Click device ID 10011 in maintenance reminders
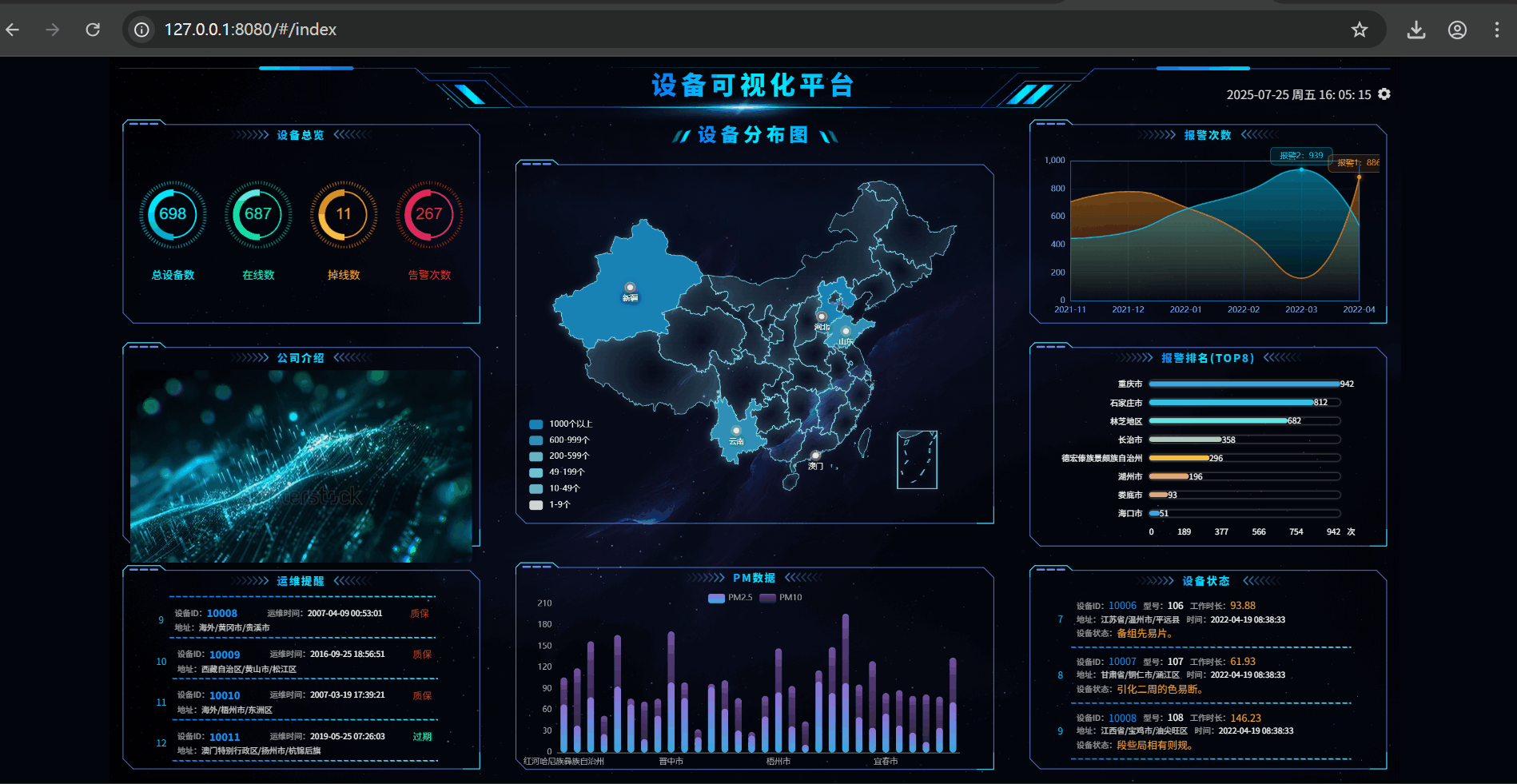The width and height of the screenshot is (1517, 784). click(225, 737)
